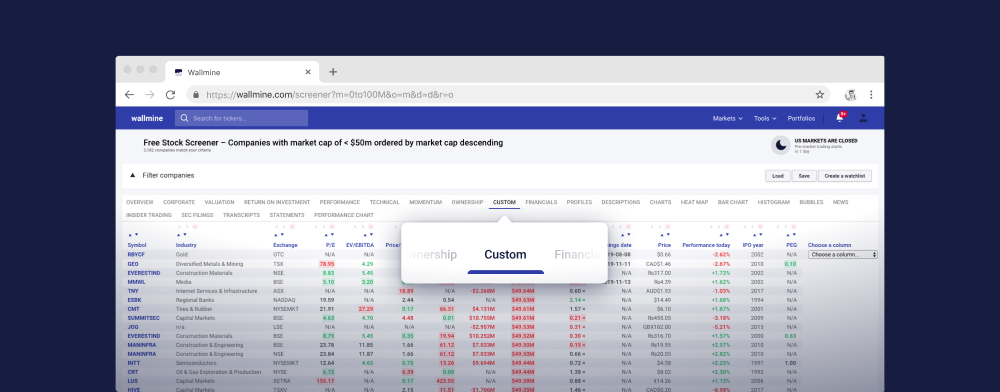Sort Symbol column ascending with up triangle

130,235
